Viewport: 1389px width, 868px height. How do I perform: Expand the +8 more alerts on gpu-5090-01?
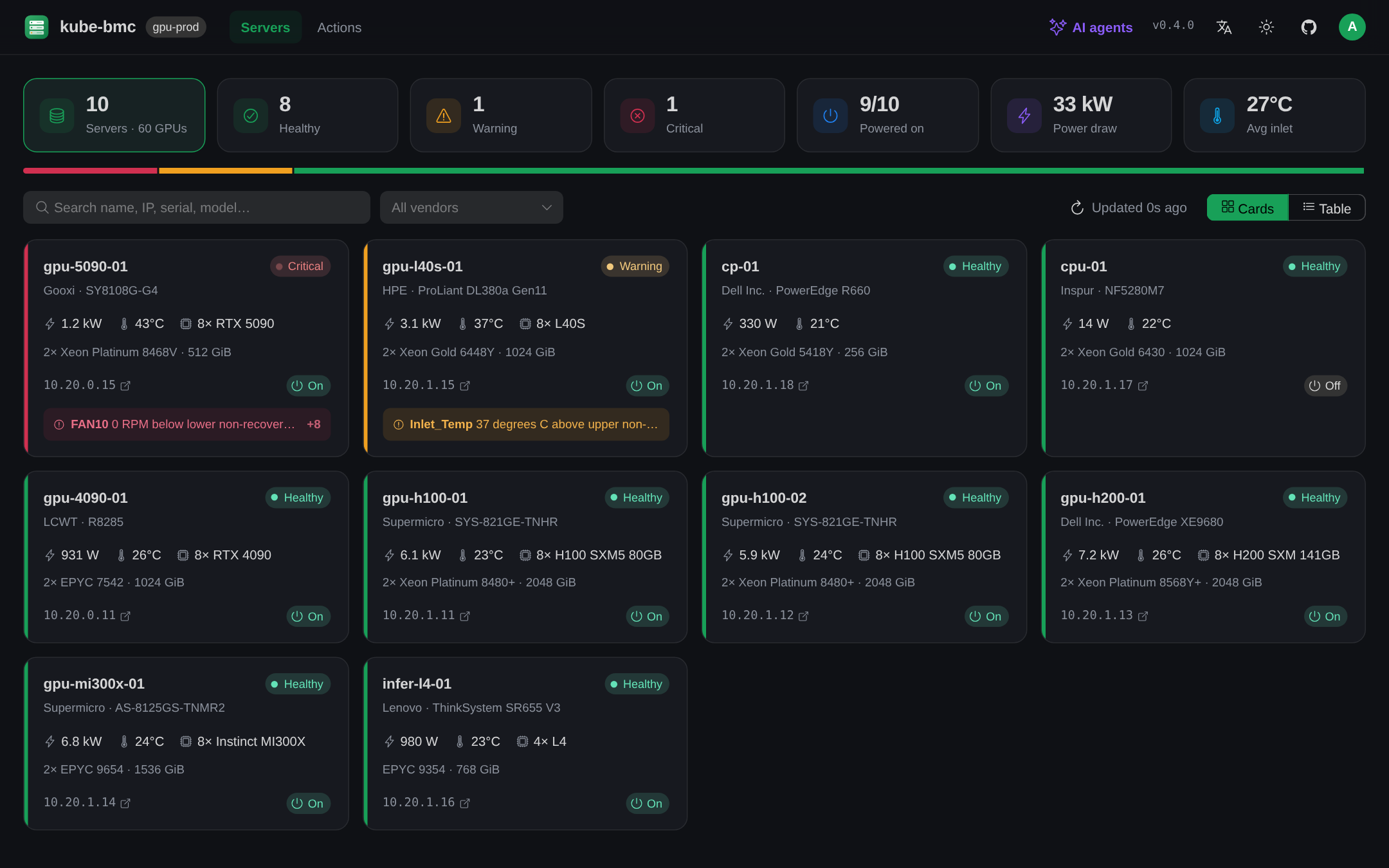point(313,424)
